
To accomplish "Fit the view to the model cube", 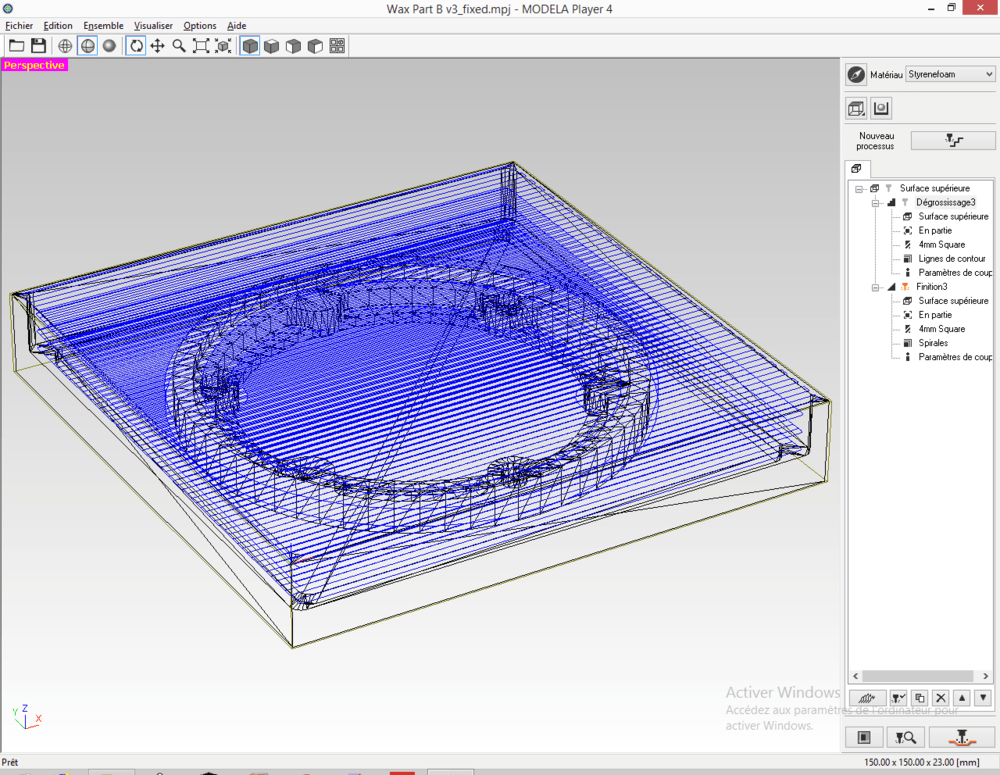I will click(223, 46).
